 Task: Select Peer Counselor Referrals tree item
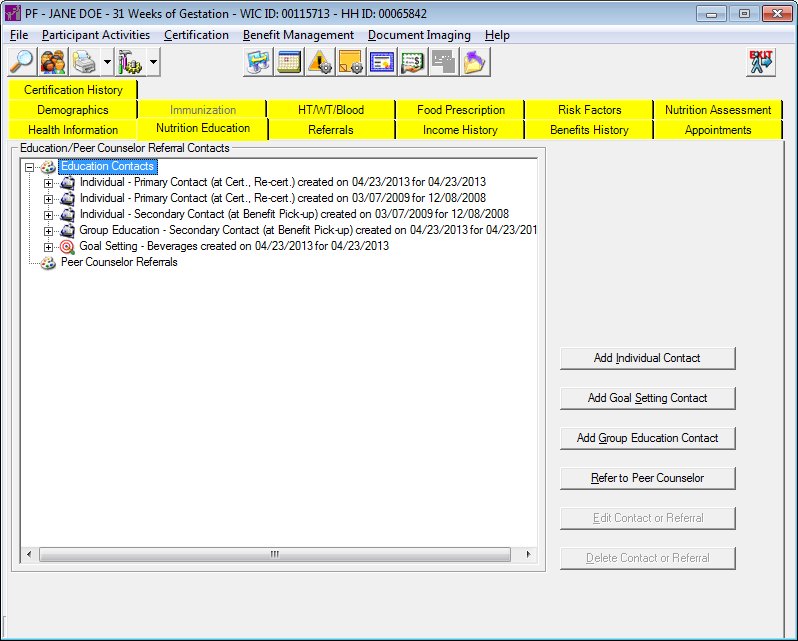click(119, 262)
